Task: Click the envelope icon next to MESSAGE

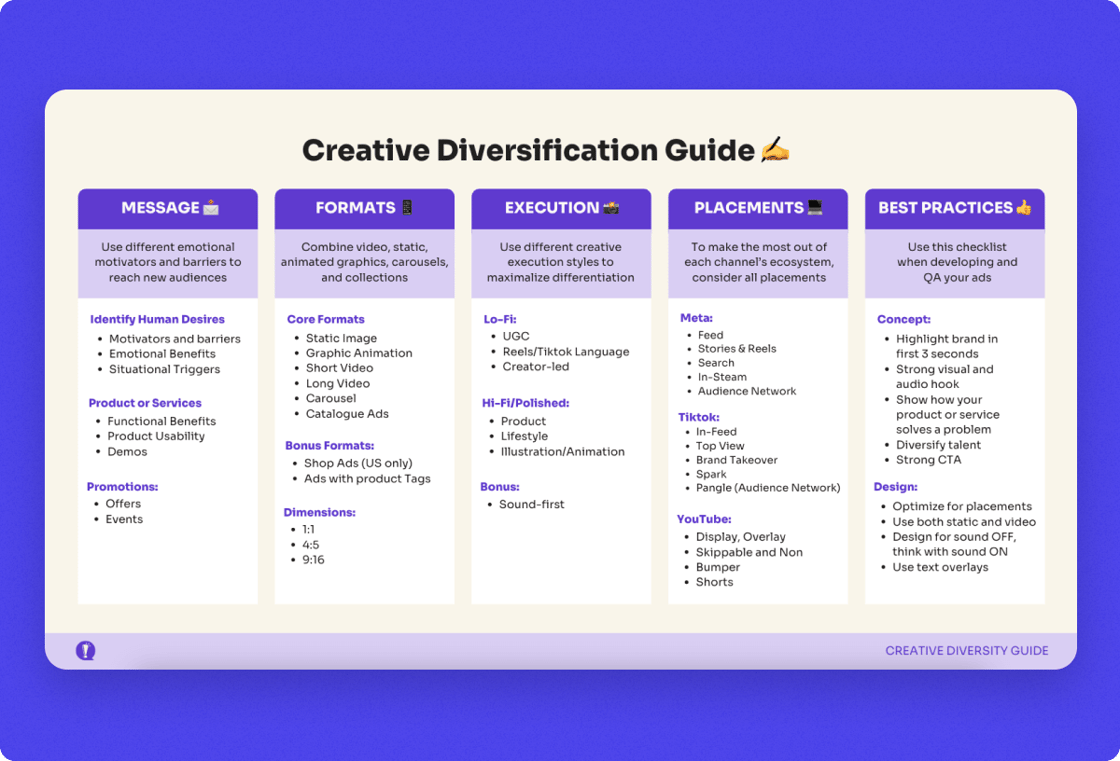Action: pos(211,208)
